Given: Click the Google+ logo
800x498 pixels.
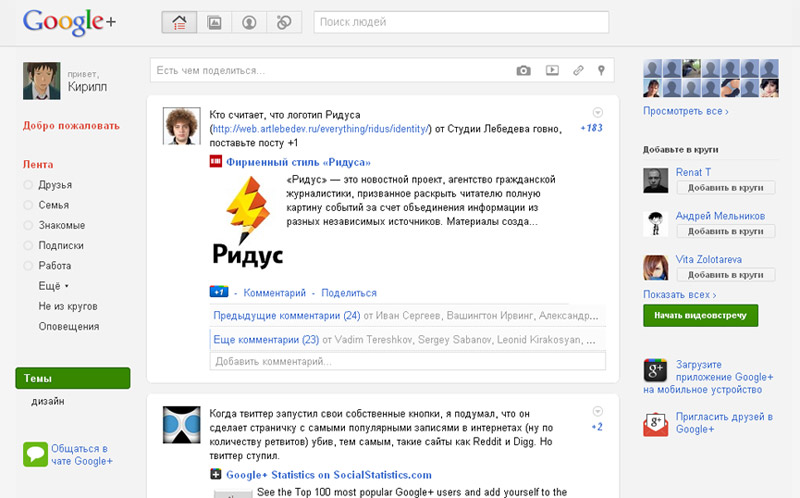Looking at the screenshot, I should [69, 22].
